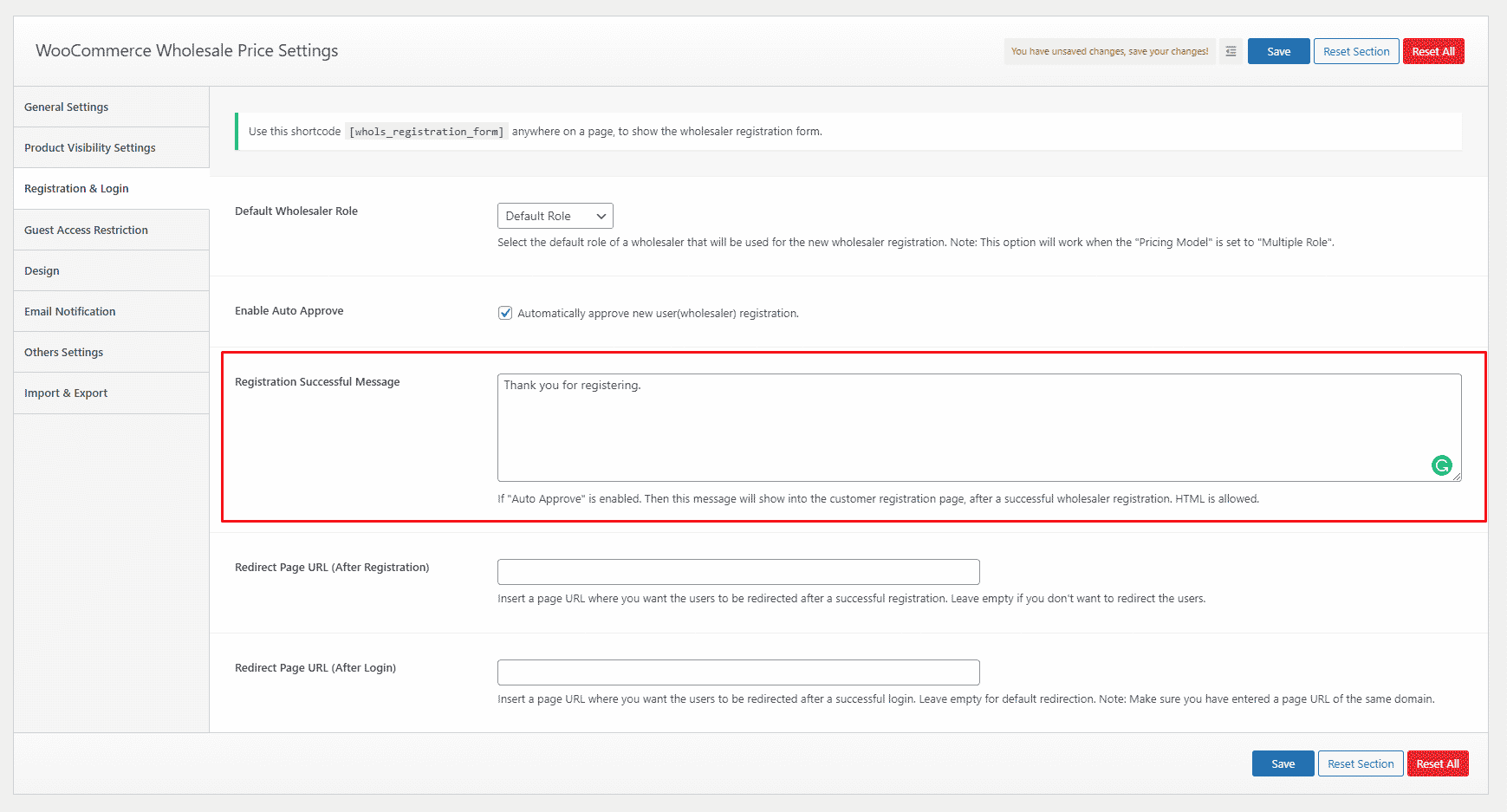Switch to the General Settings tab
The height and width of the screenshot is (812, 1507).
(x=67, y=107)
